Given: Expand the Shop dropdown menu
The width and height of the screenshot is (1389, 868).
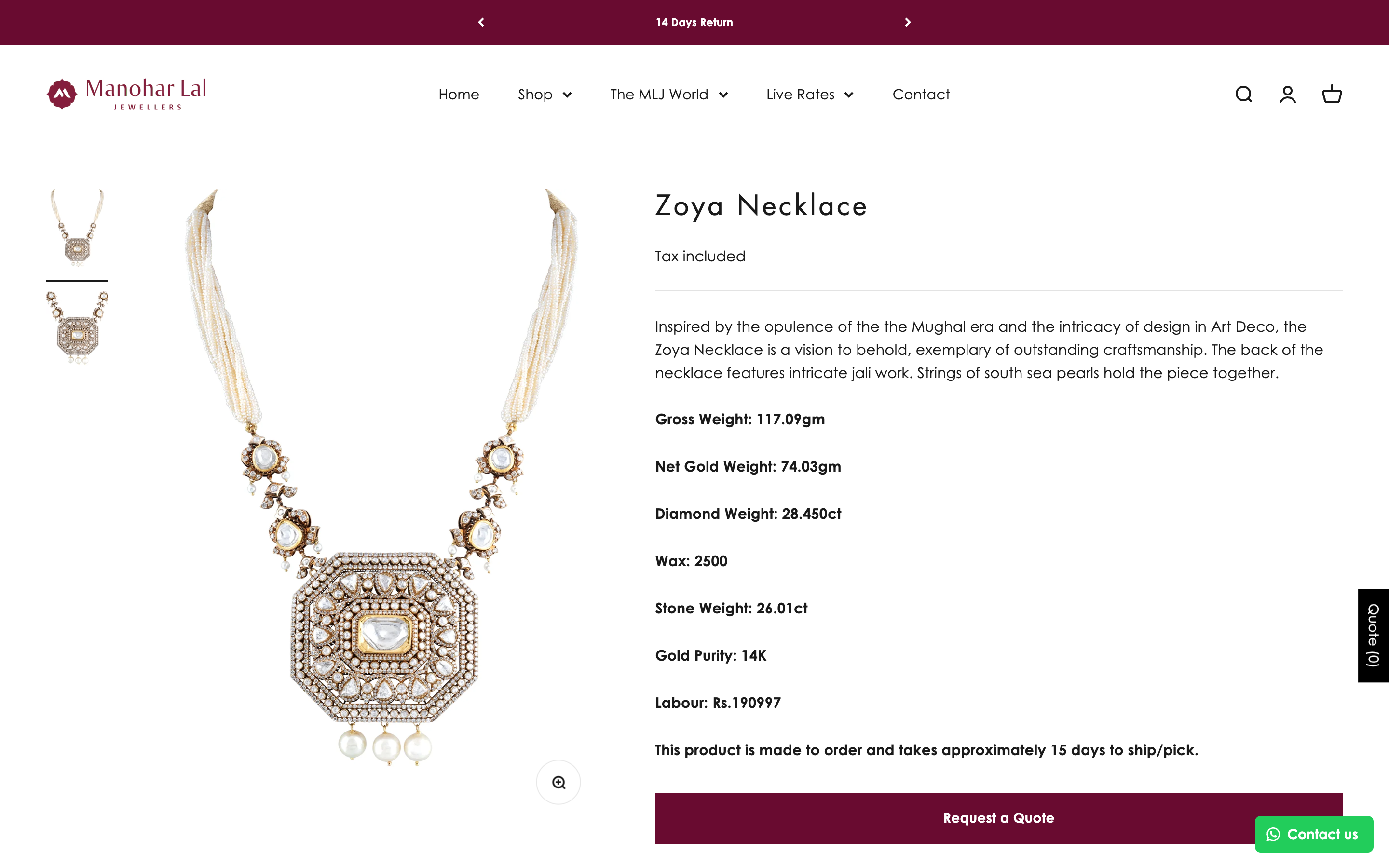Looking at the screenshot, I should point(544,94).
